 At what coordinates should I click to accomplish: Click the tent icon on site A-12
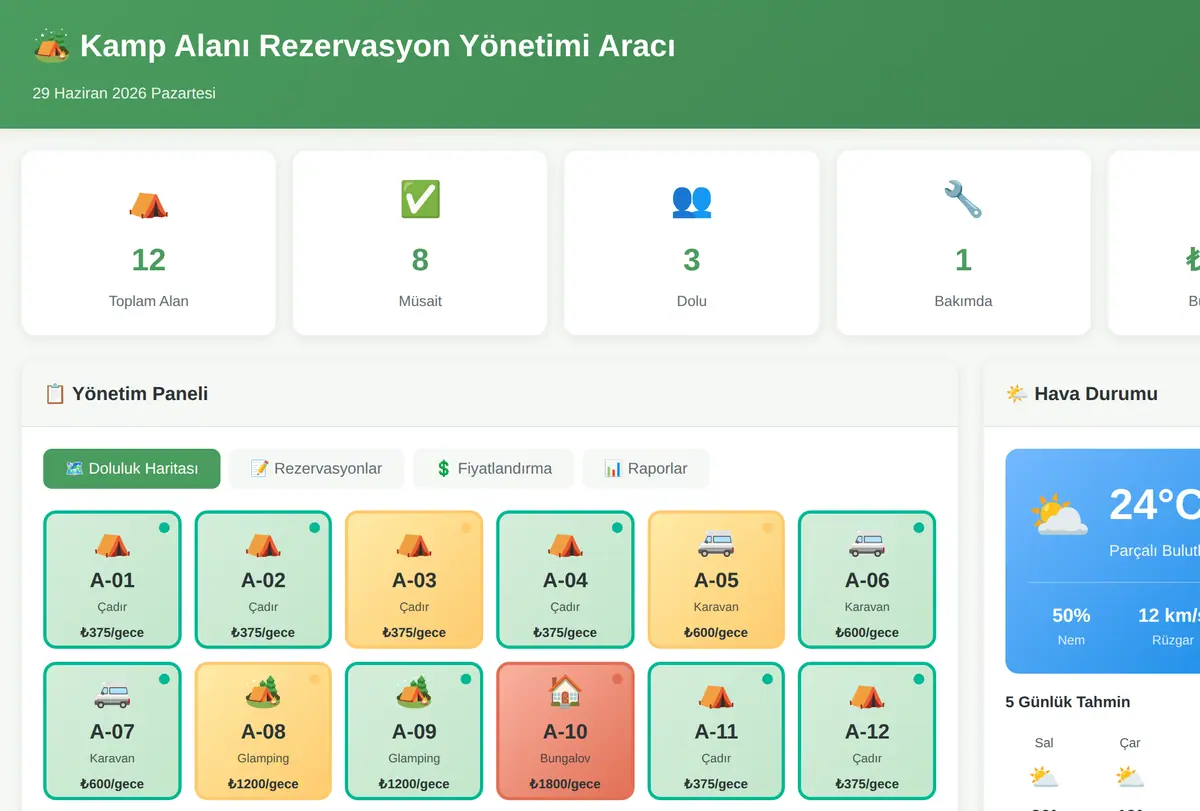point(867,695)
